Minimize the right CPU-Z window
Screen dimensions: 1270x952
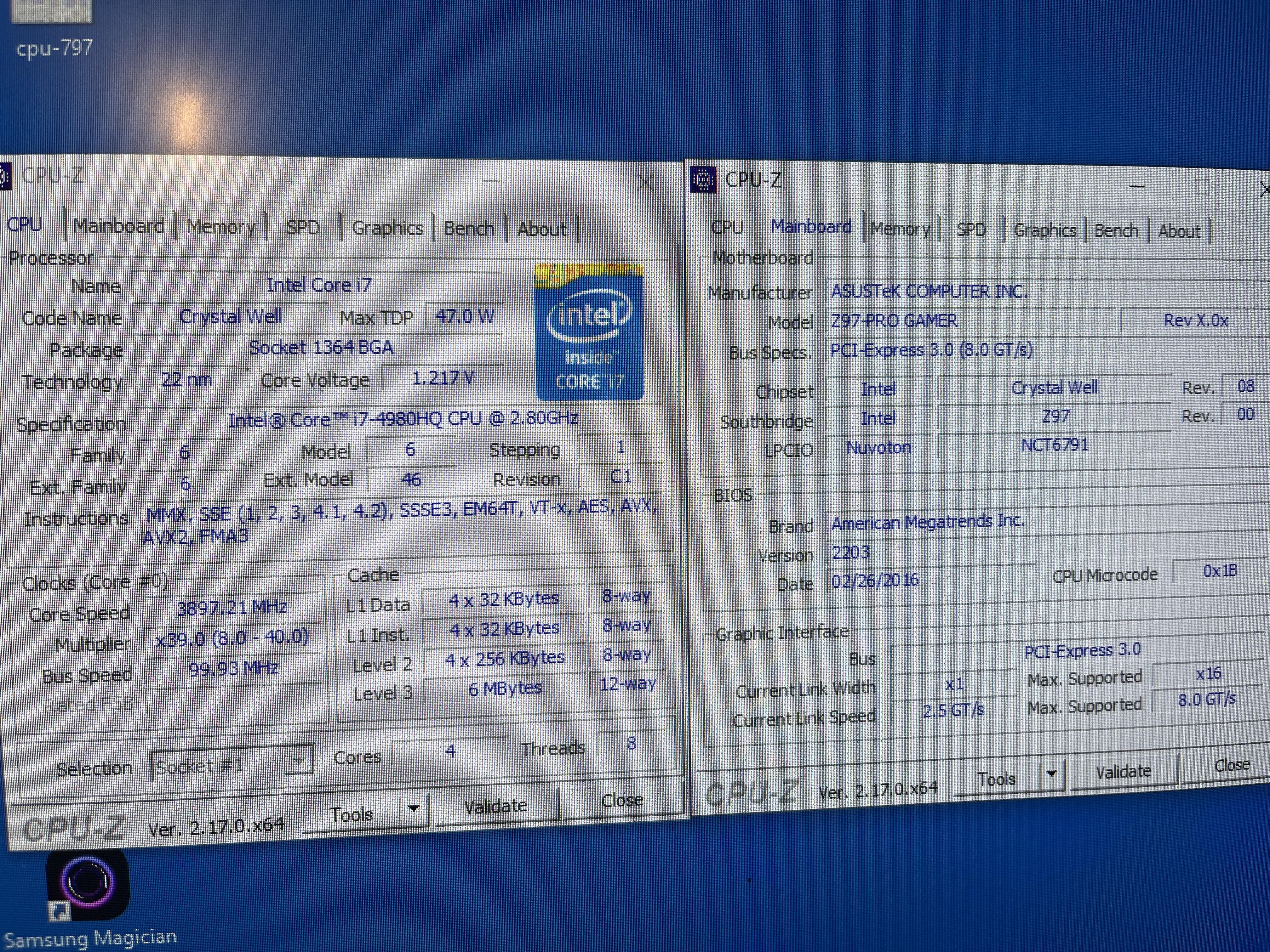click(1137, 186)
